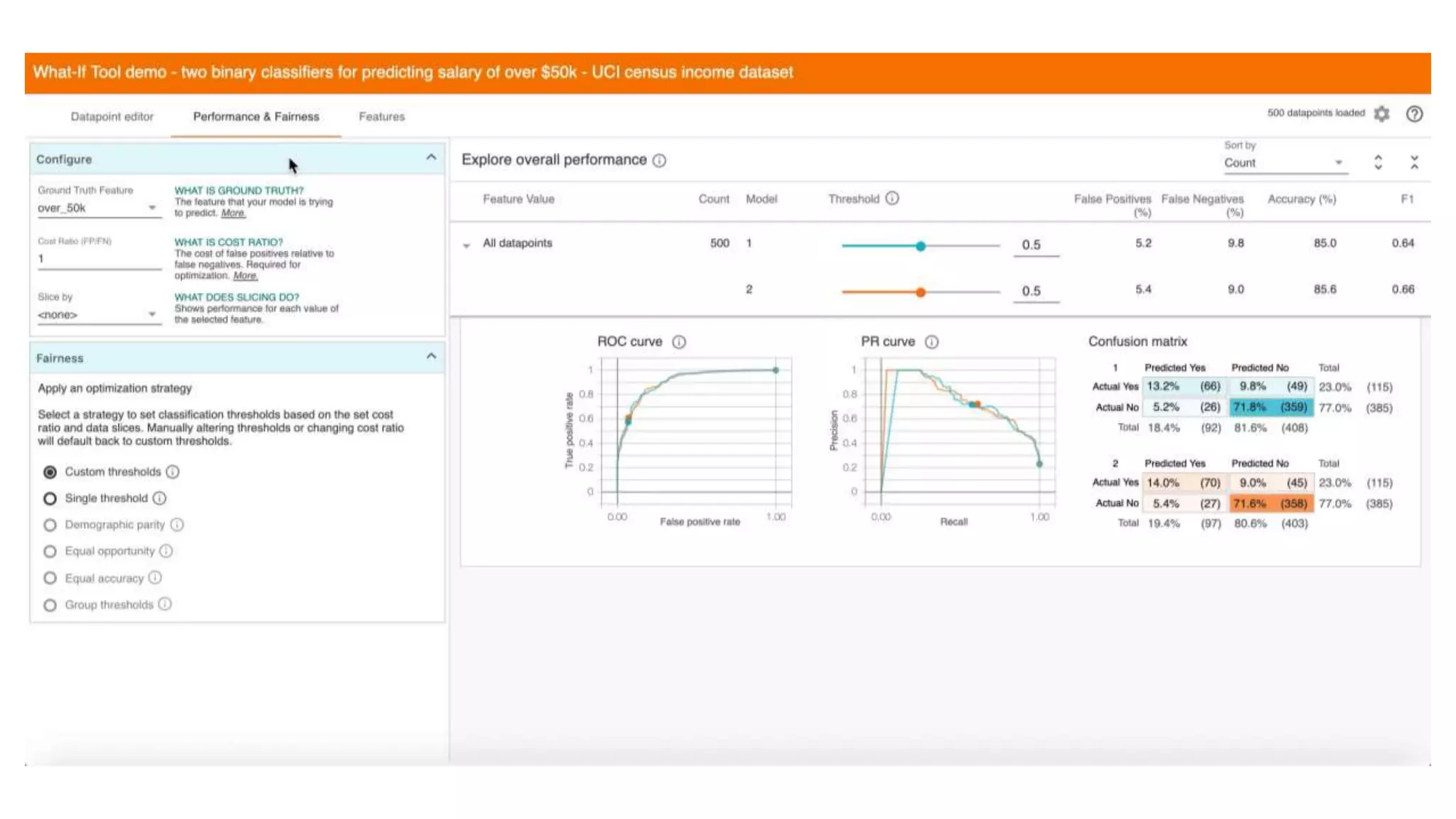The image size is (1456, 819).
Task: Switch to the Features tab
Action: pos(381,117)
